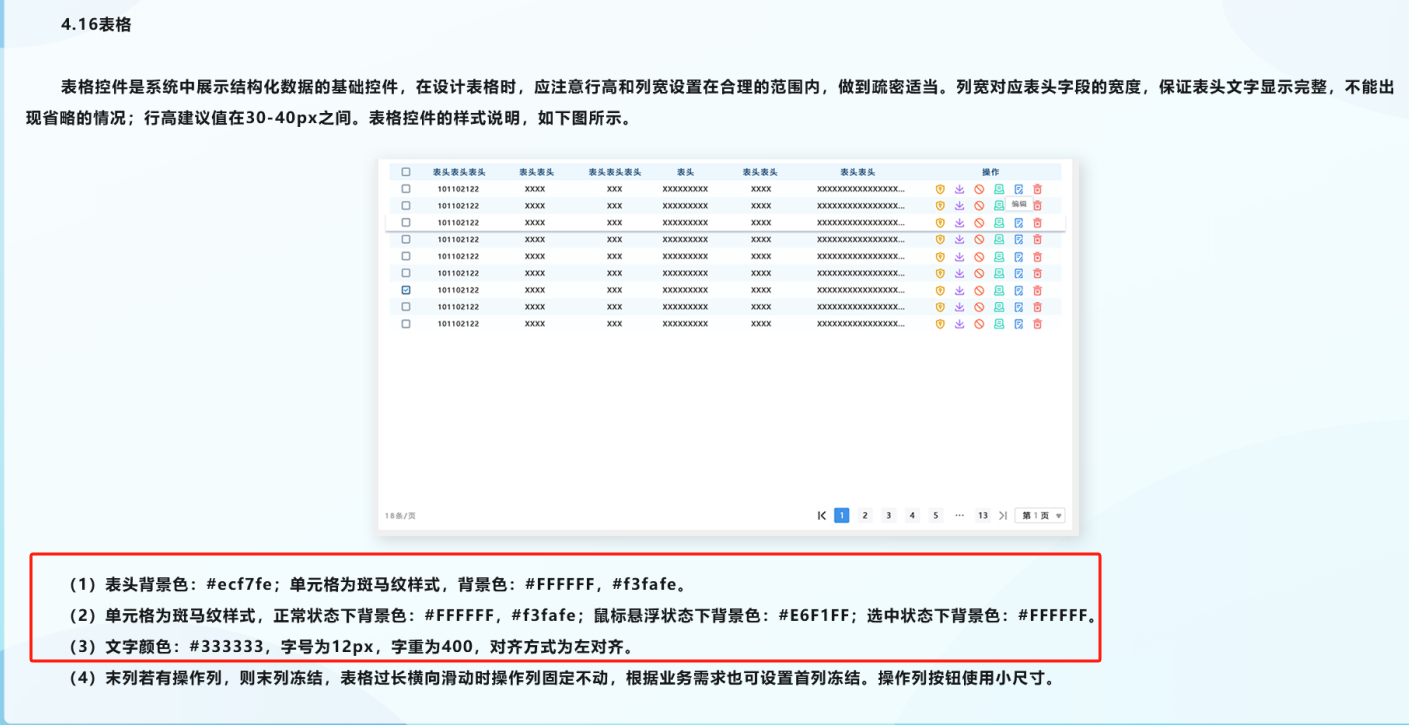This screenshot has width=1409, height=725.
Task: Click the 编辑 tooltip label
Action: tap(1019, 204)
